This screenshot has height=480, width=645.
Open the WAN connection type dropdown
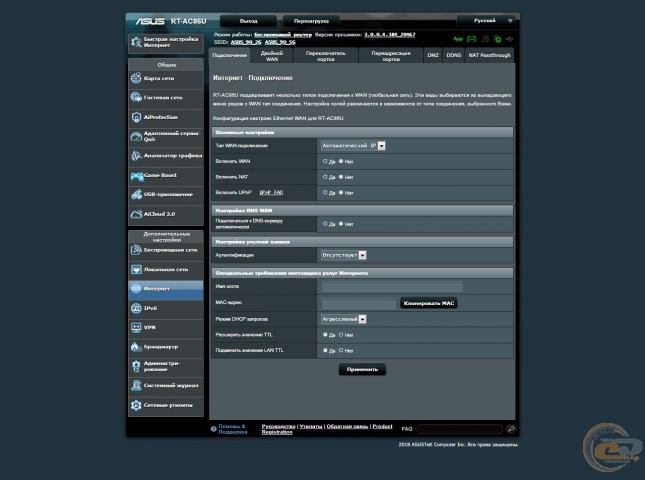pyautogui.click(x=353, y=146)
